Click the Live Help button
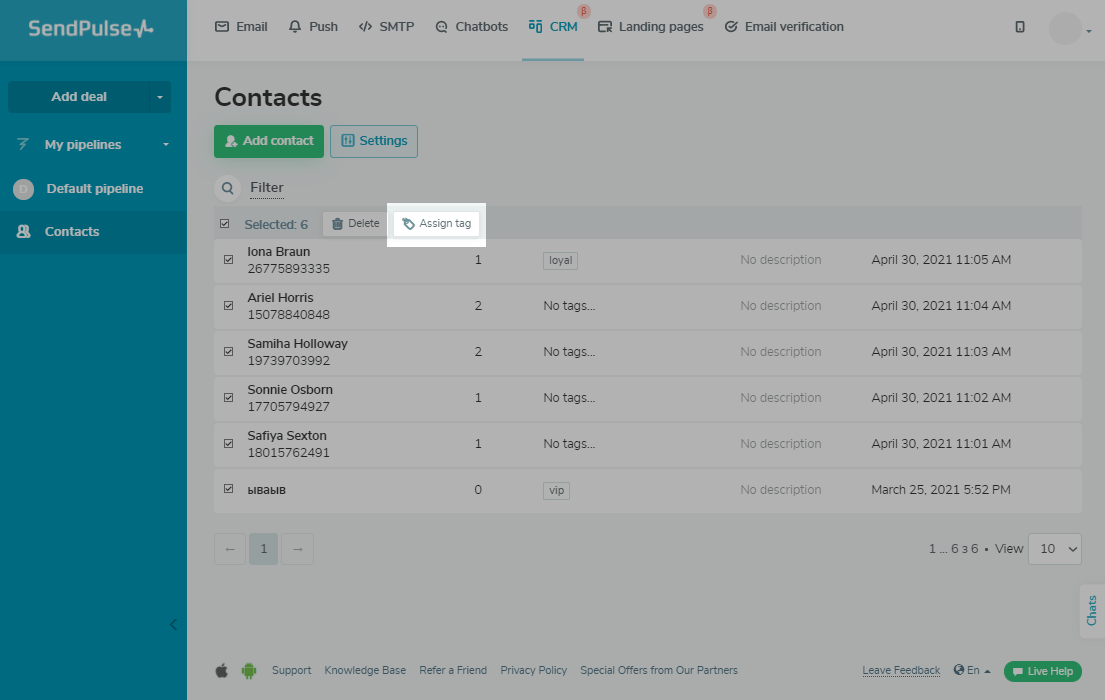The image size is (1105, 700). click(x=1043, y=671)
